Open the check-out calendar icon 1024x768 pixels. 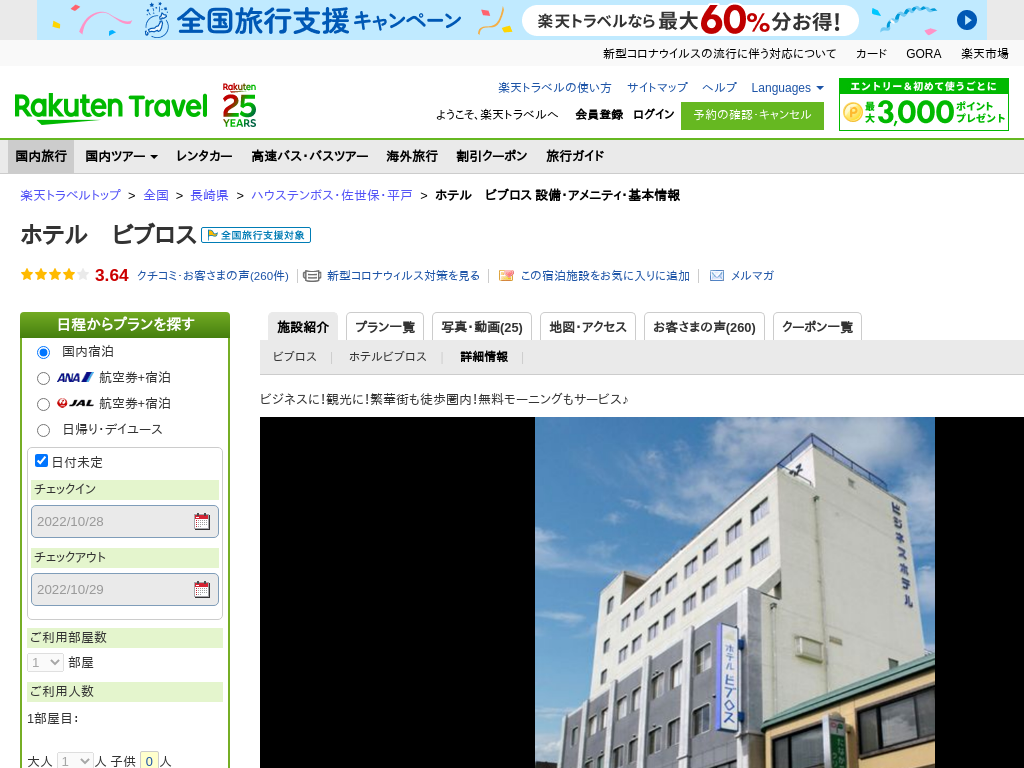[x=202, y=589]
